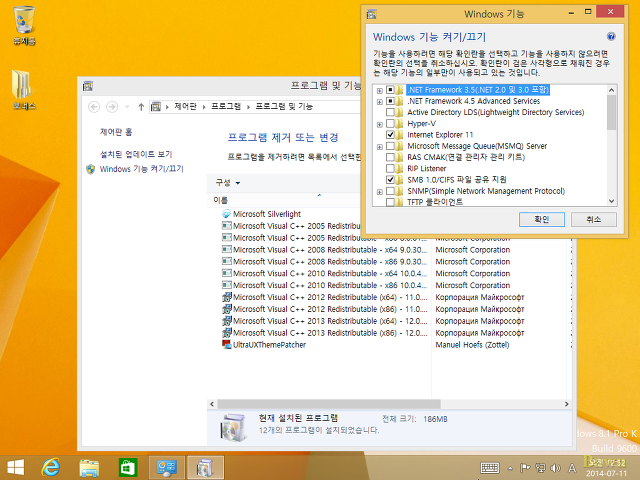Click 확인 button in Windows Features

[x=542, y=220]
